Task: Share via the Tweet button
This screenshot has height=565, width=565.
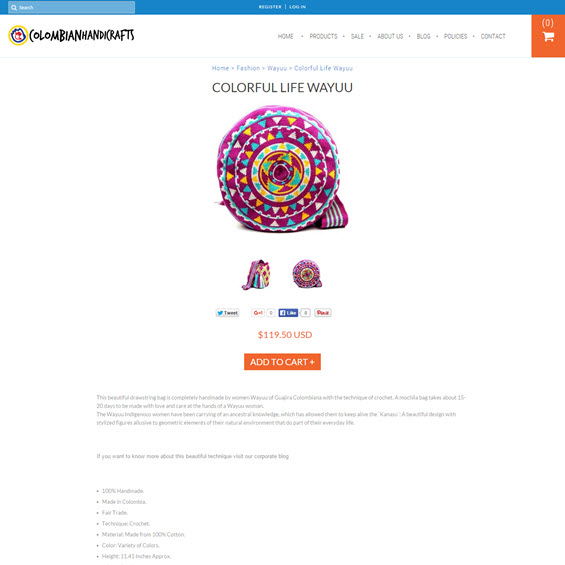Action: [227, 313]
